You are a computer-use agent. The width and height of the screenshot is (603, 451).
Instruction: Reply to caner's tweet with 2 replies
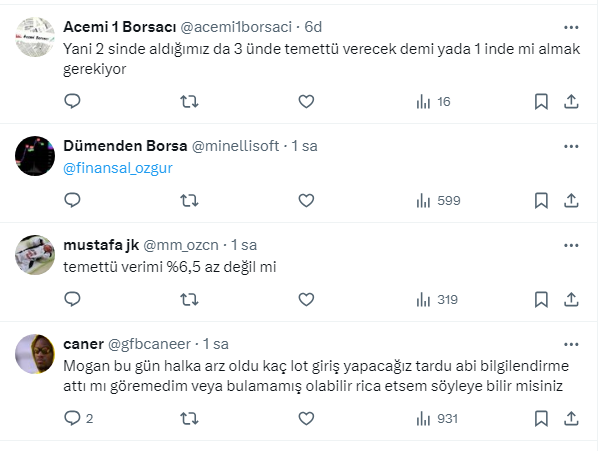coord(72,418)
